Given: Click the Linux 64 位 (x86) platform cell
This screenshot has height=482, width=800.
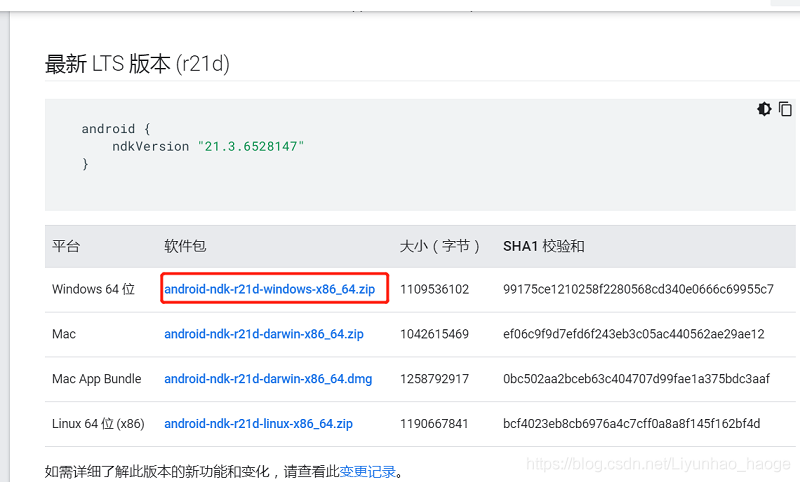Looking at the screenshot, I should pos(98,424).
